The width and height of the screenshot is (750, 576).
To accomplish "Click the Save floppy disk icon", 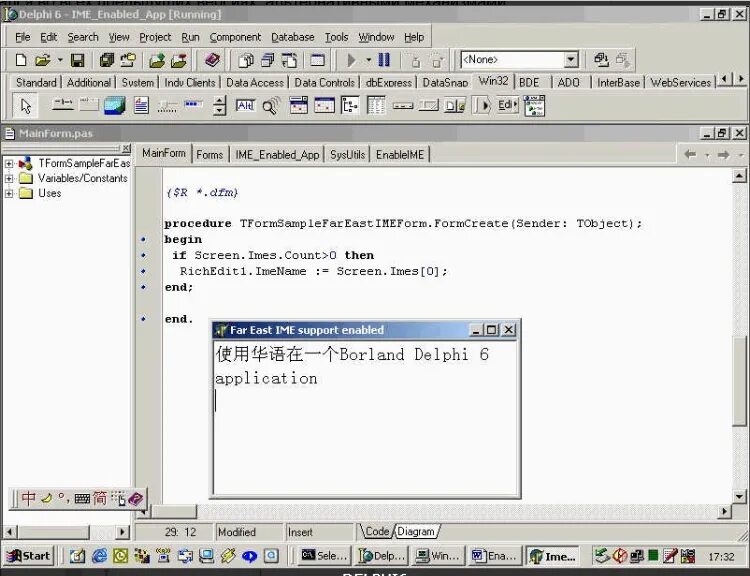I will [x=77, y=60].
